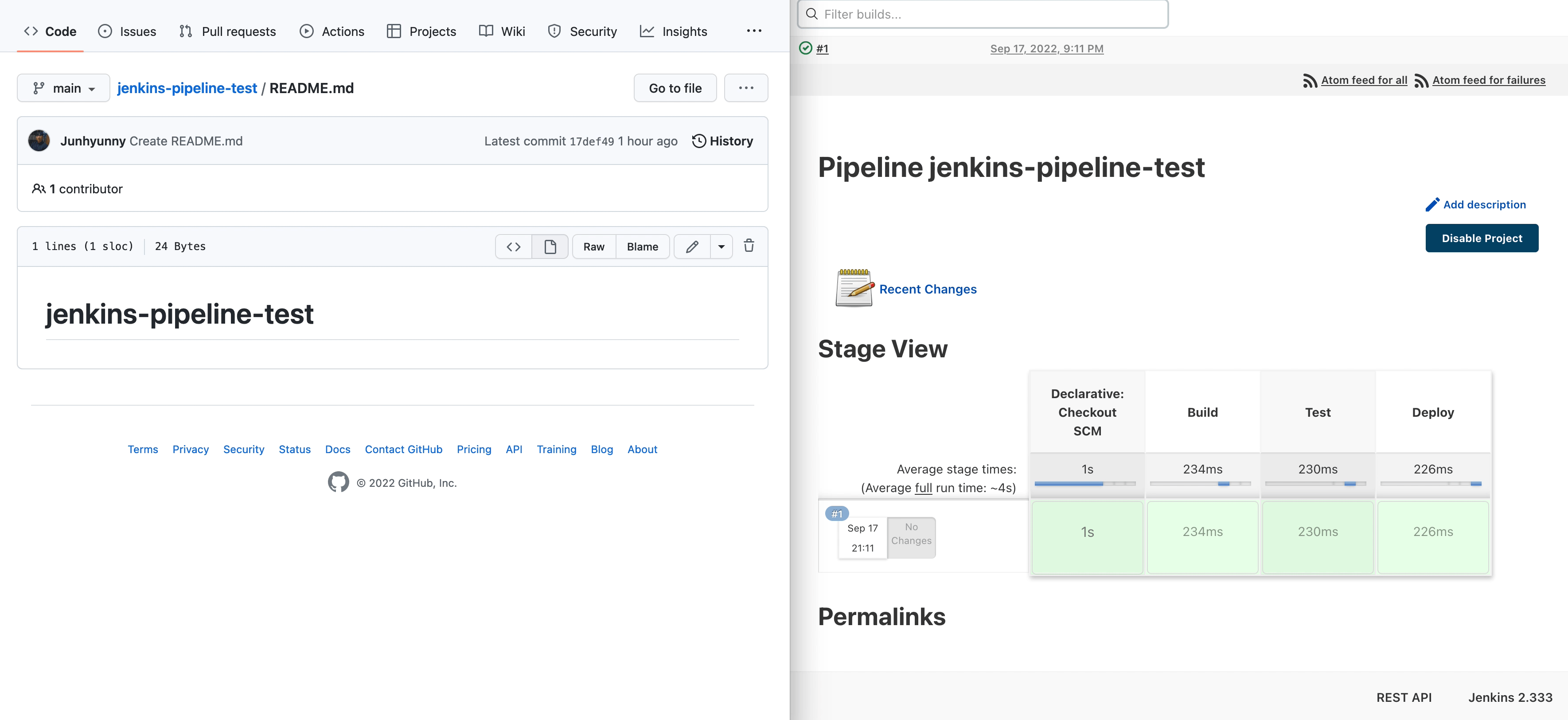Click the Filter builds search field
The image size is (1568, 720).
(x=983, y=14)
